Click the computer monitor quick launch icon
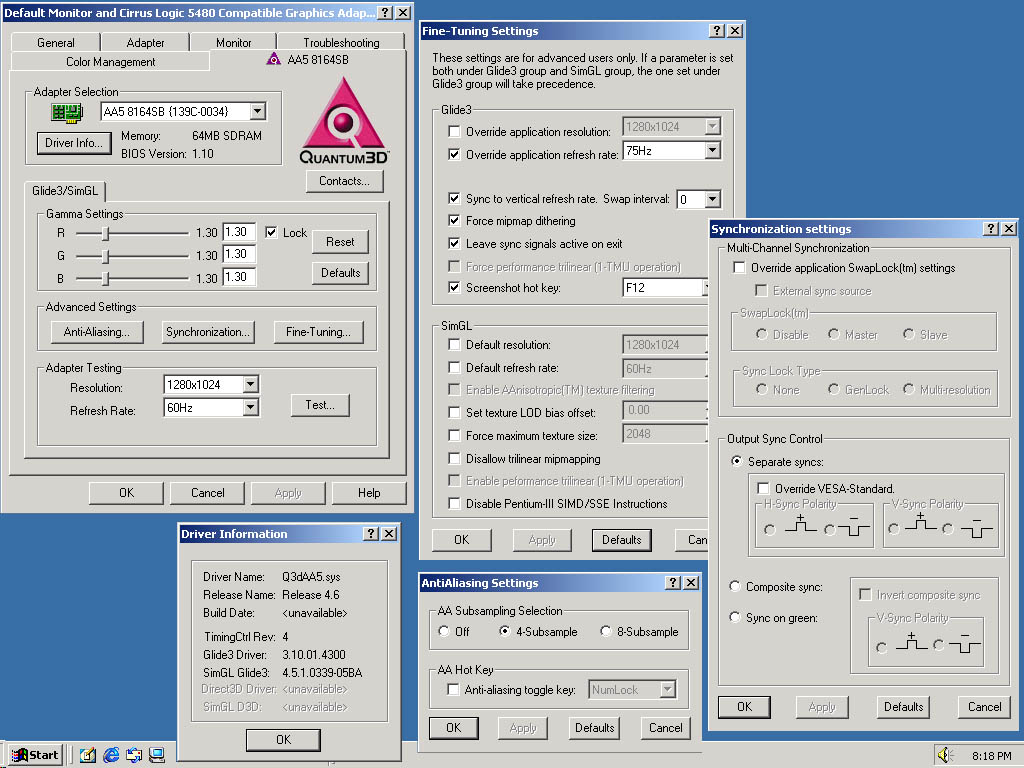 156,755
